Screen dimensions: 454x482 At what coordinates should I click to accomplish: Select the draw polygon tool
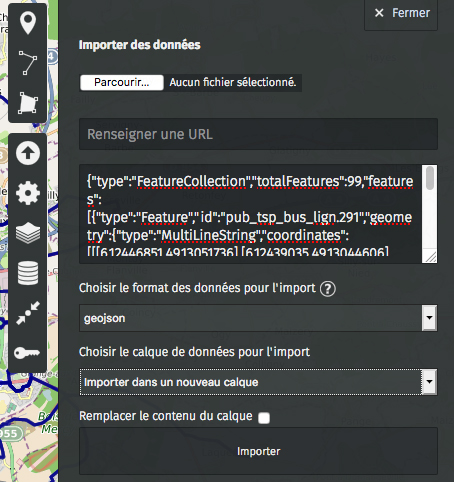coord(28,103)
